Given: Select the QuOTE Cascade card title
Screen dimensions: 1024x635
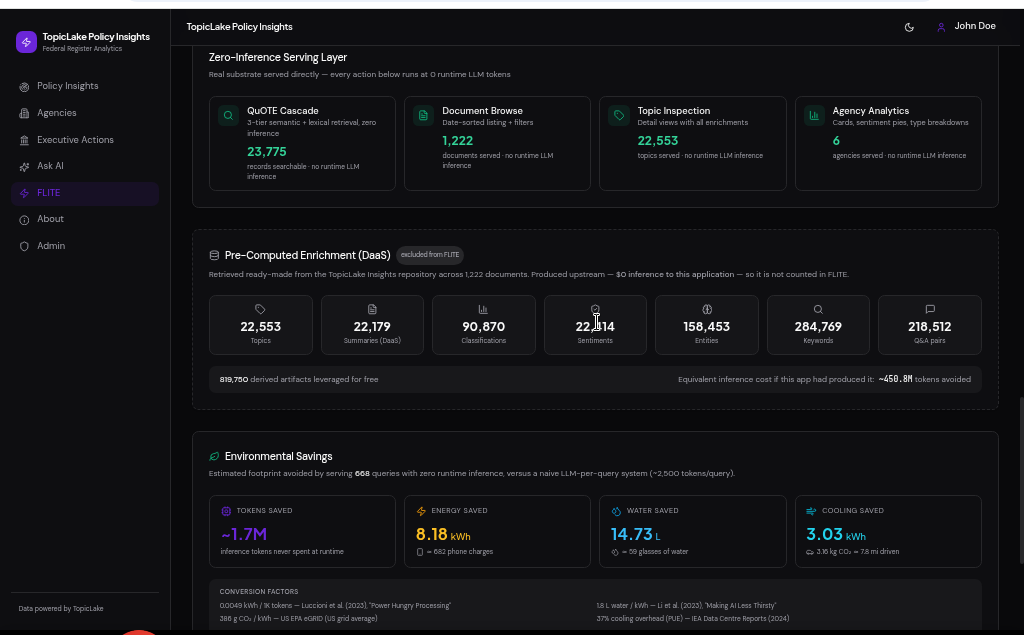Looking at the screenshot, I should coord(283,111).
